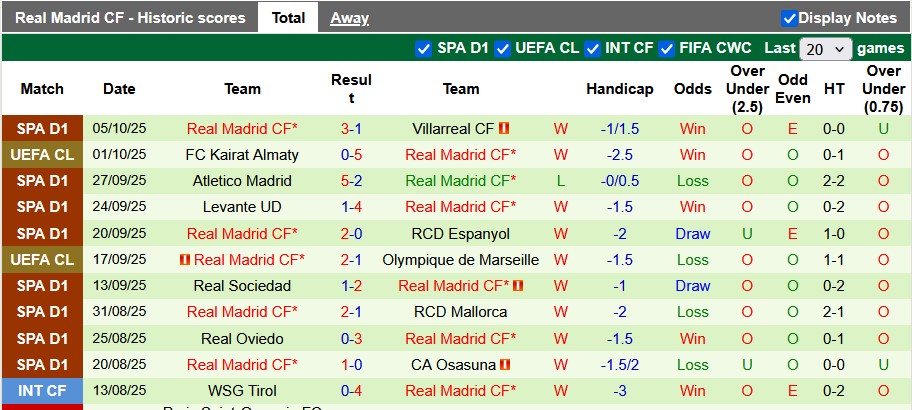Click the INT CF league badge
The image size is (912, 410).
click(x=42, y=391)
